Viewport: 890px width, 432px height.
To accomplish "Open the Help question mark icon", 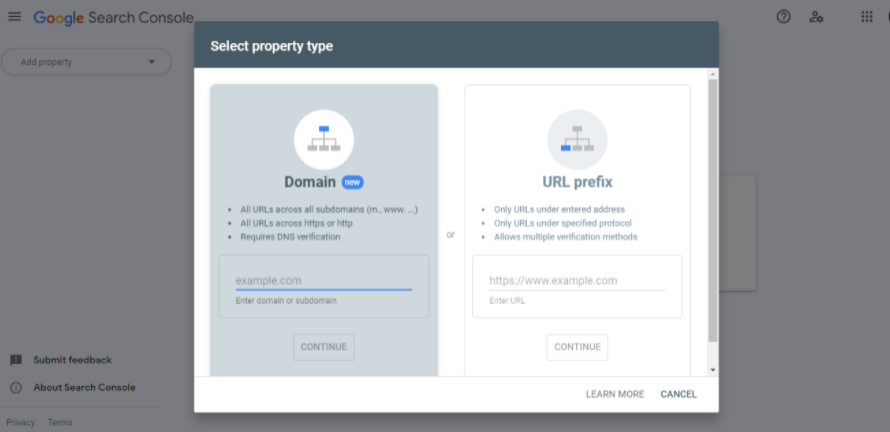I will point(783,16).
